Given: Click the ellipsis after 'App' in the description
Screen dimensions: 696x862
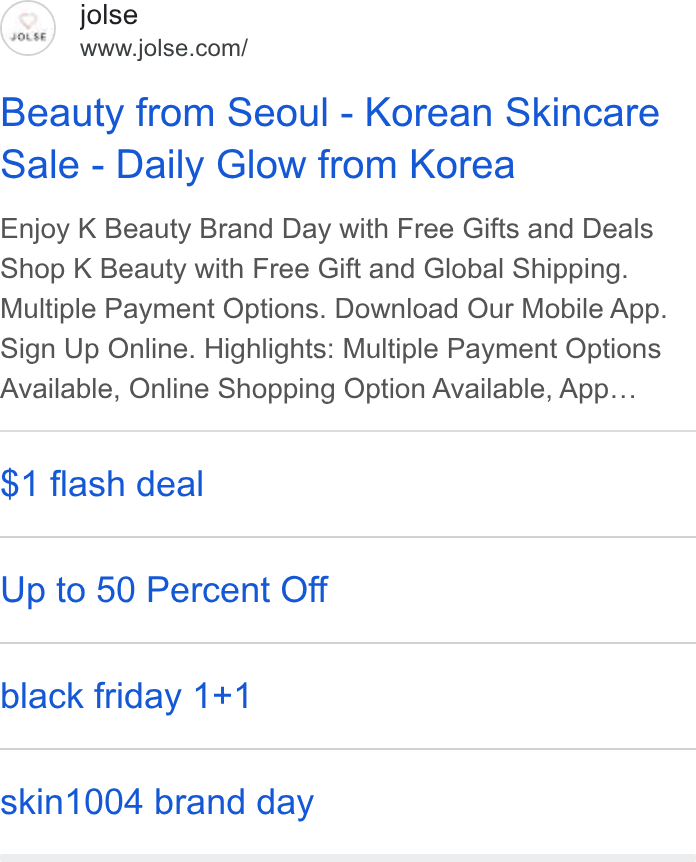Looking at the screenshot, I should (x=623, y=391).
